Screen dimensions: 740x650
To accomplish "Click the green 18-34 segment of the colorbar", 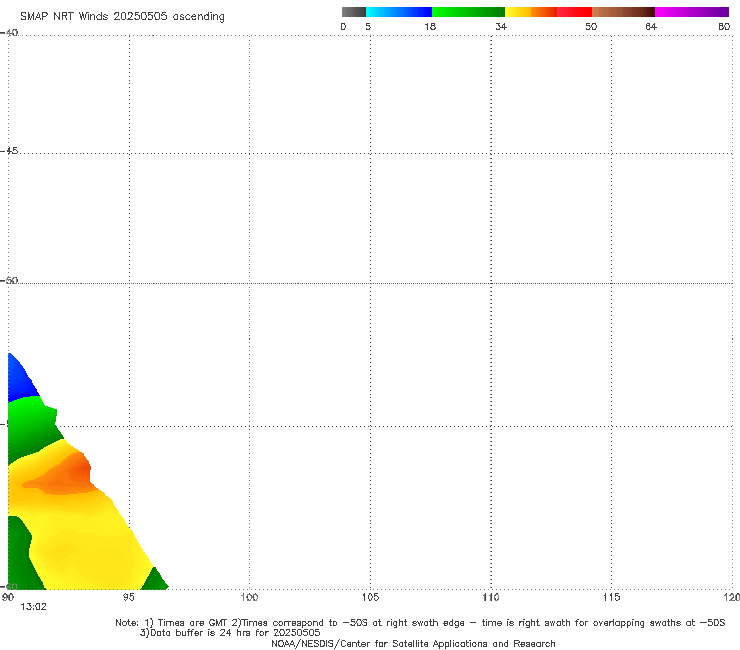I will click(x=468, y=12).
